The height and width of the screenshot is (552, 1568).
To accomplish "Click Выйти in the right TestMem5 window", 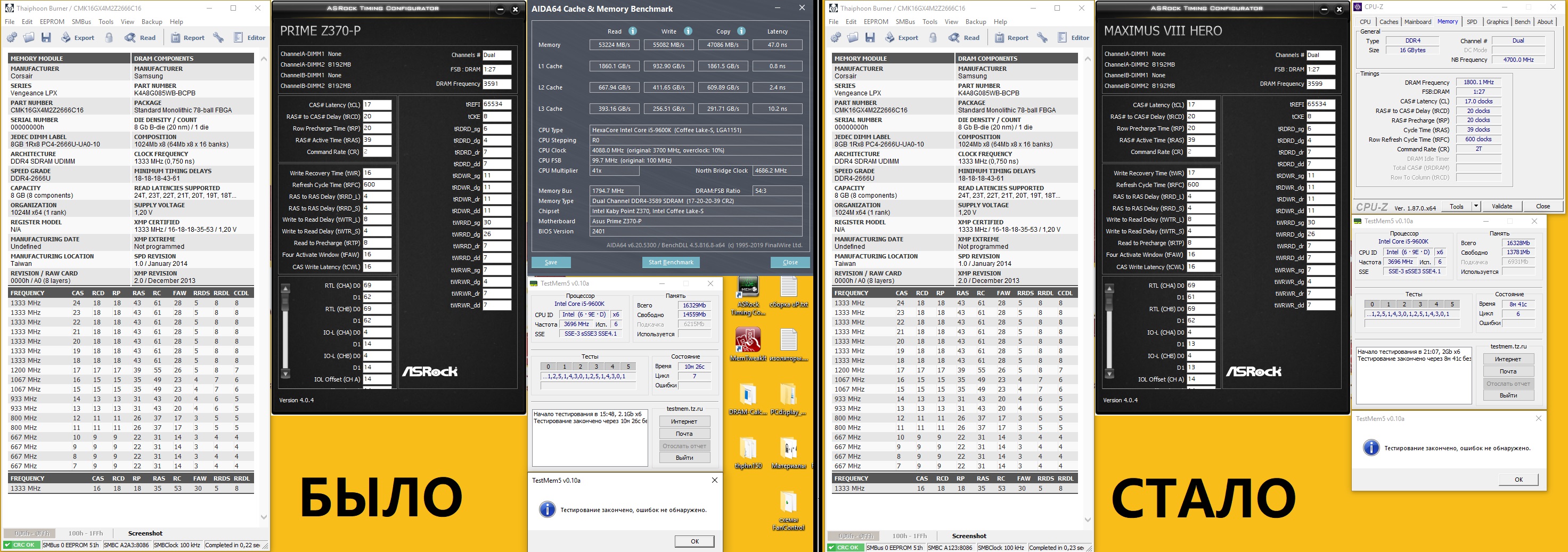I will pyautogui.click(x=1508, y=395).
